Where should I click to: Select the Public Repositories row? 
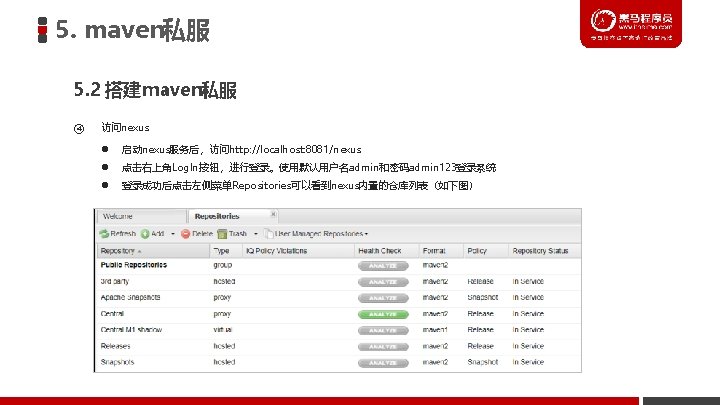click(339, 265)
